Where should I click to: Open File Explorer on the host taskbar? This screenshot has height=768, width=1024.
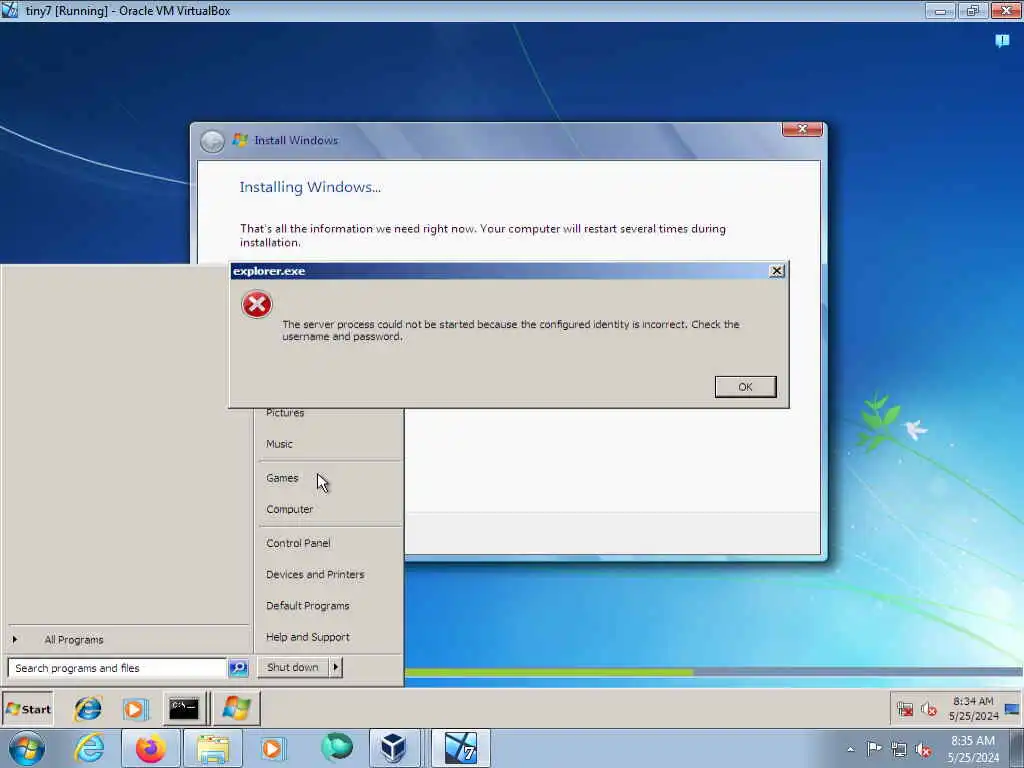(x=213, y=748)
